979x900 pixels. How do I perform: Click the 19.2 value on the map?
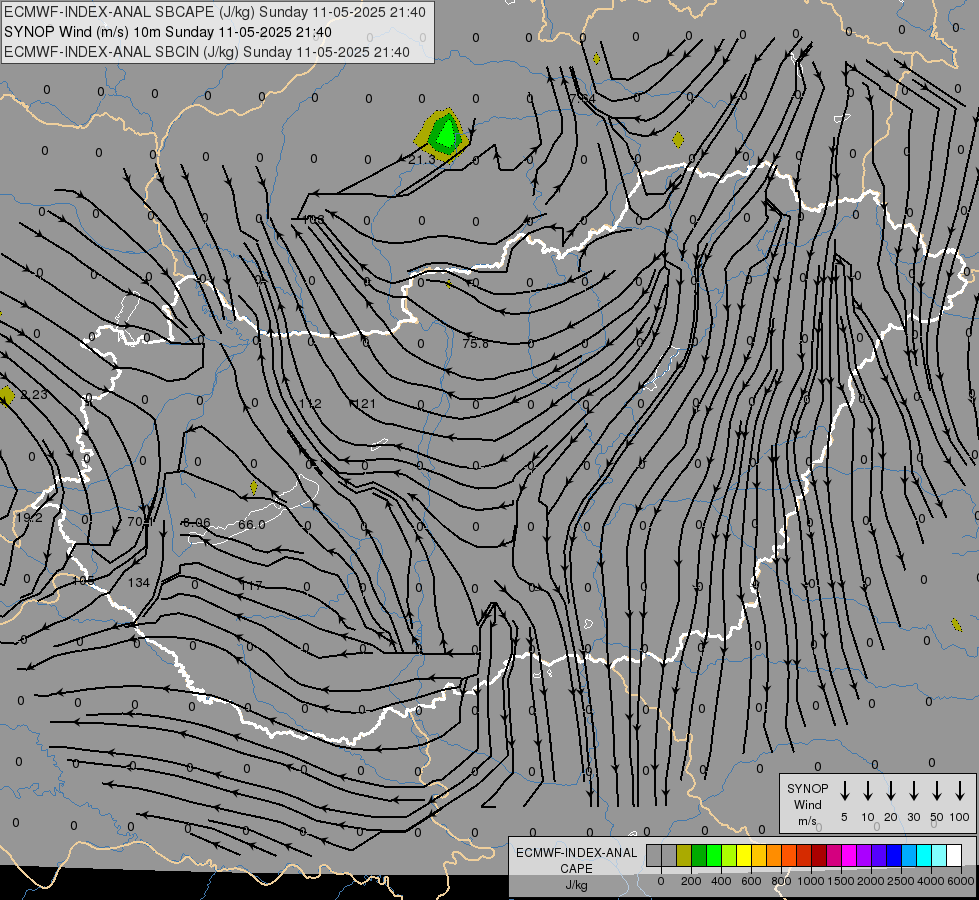pos(29,518)
